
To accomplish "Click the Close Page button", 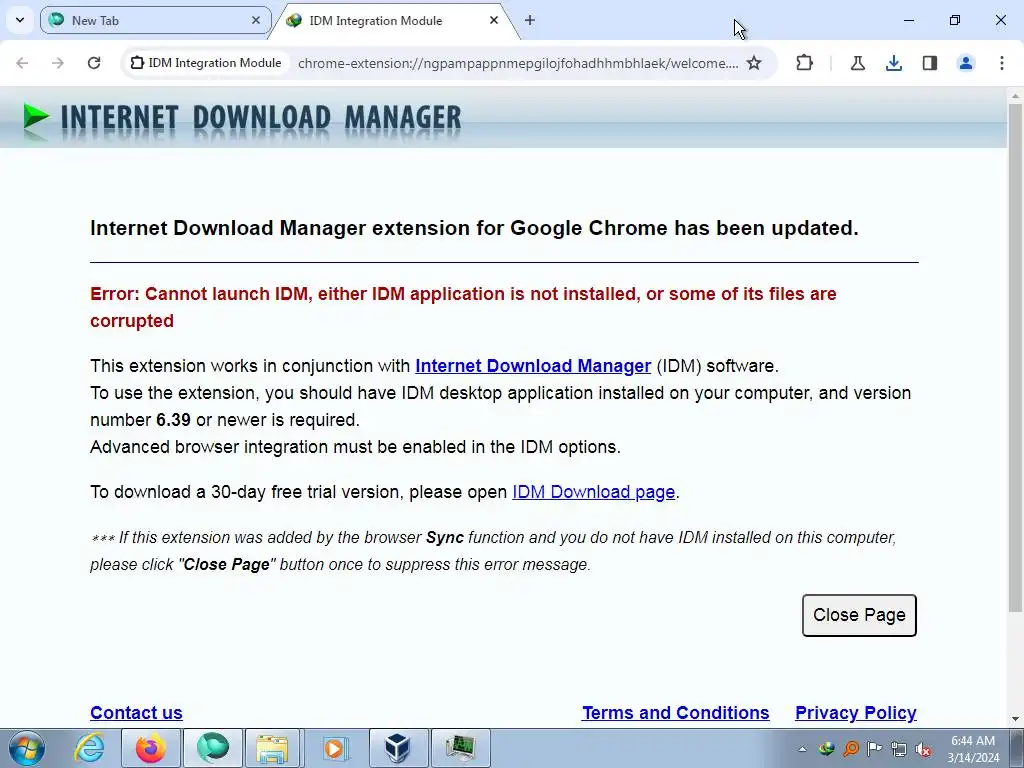I will coord(859,615).
